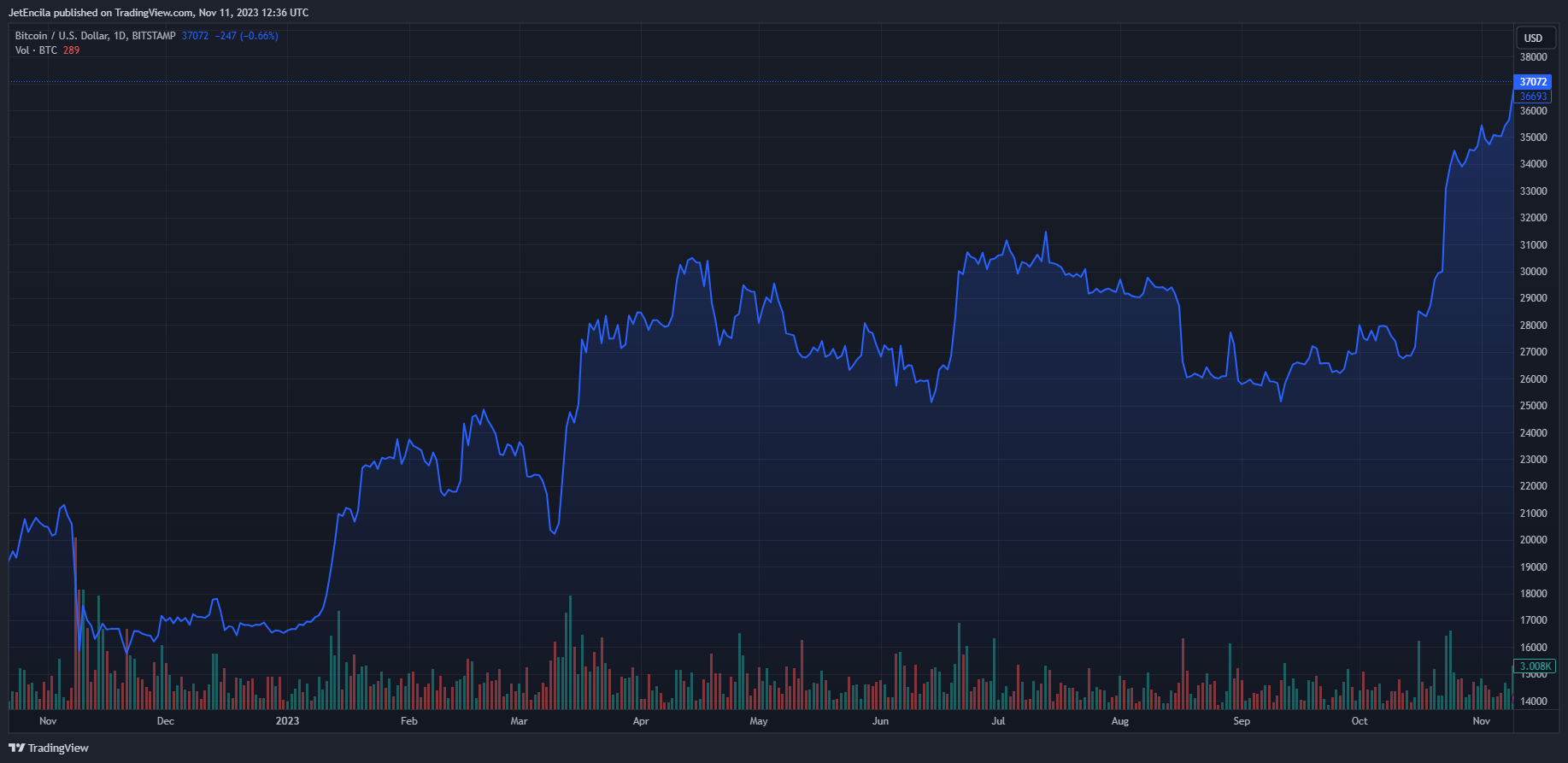Click the 35000 price axis label

[x=1533, y=138]
